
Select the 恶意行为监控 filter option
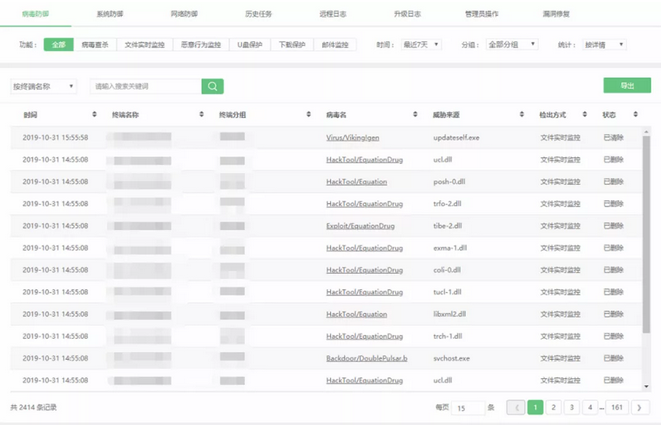(x=199, y=45)
